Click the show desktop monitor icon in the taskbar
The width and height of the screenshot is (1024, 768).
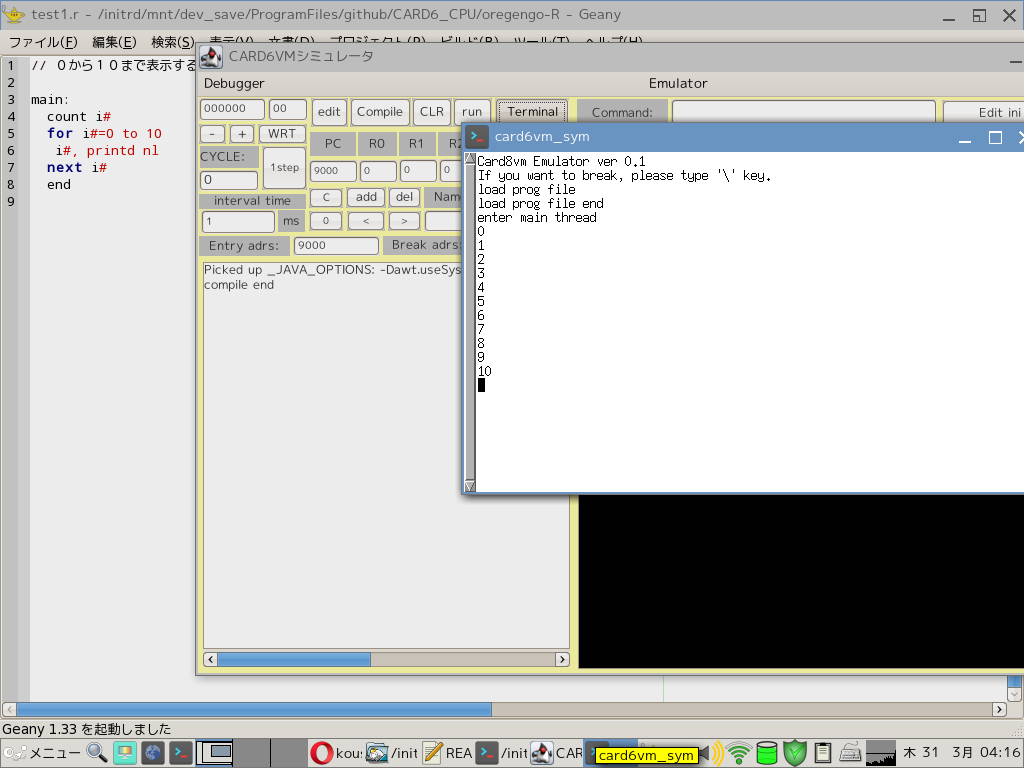coord(125,753)
